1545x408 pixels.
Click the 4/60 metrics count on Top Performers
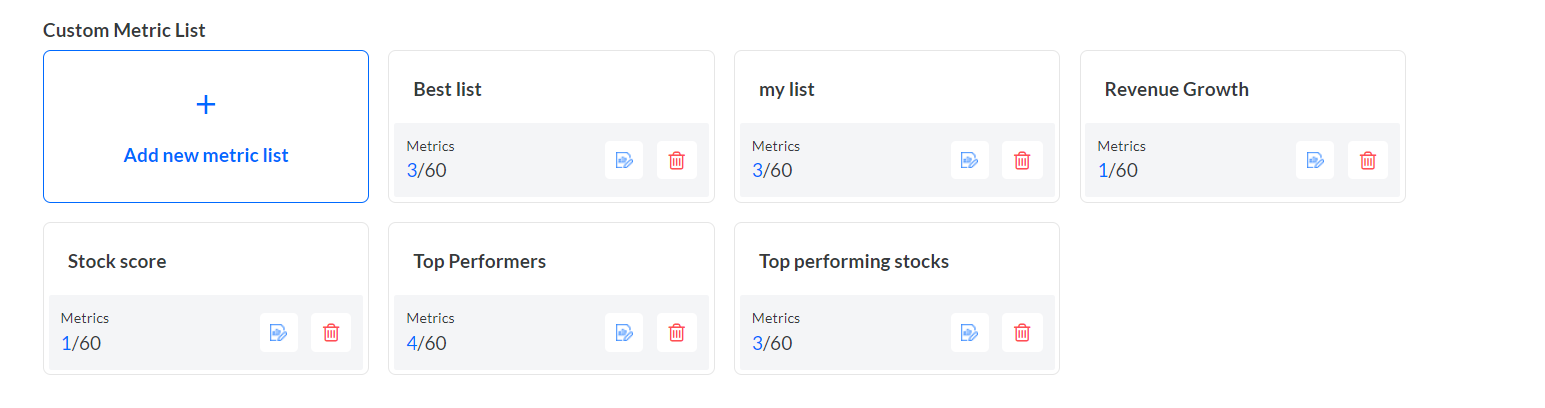point(427,343)
